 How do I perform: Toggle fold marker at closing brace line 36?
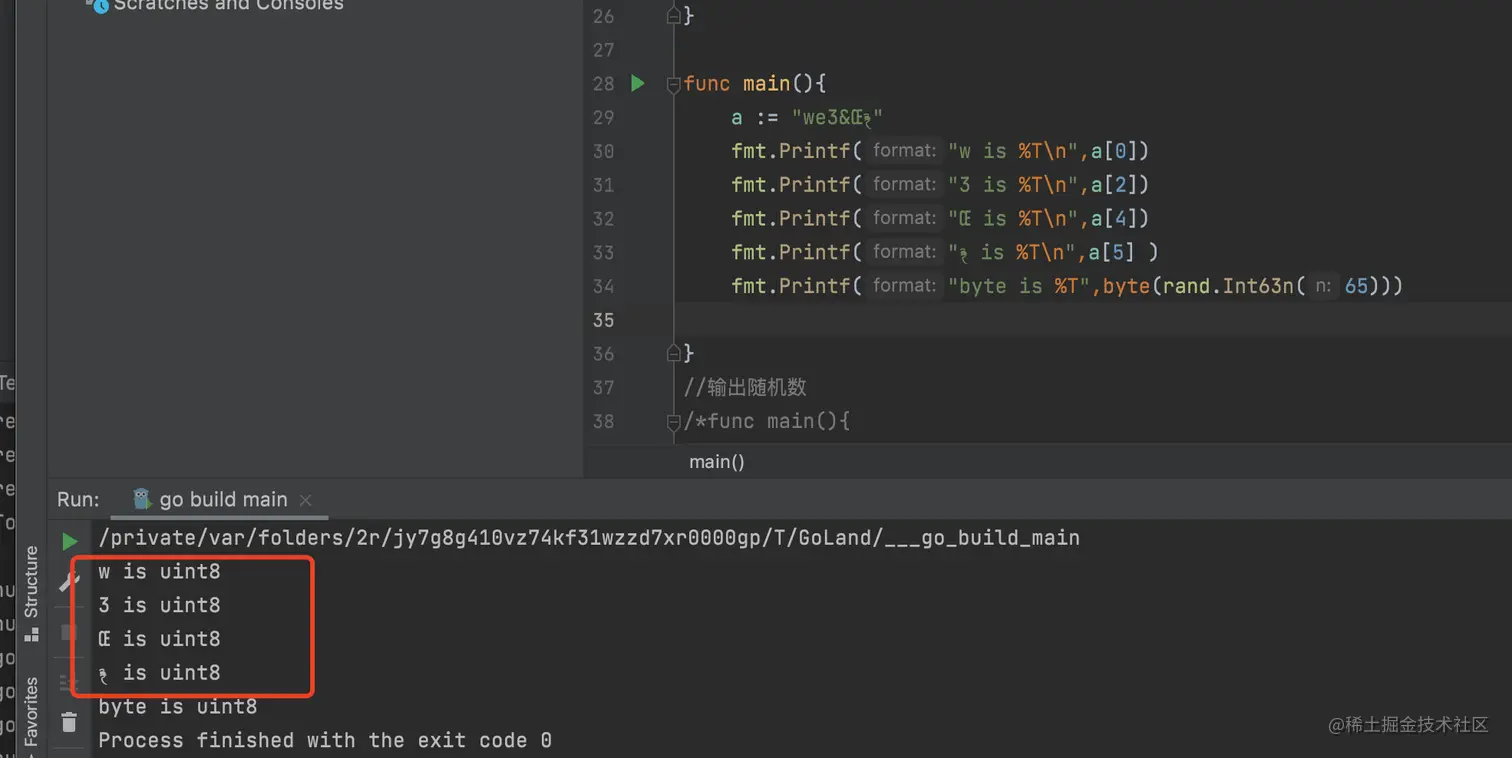(674, 353)
